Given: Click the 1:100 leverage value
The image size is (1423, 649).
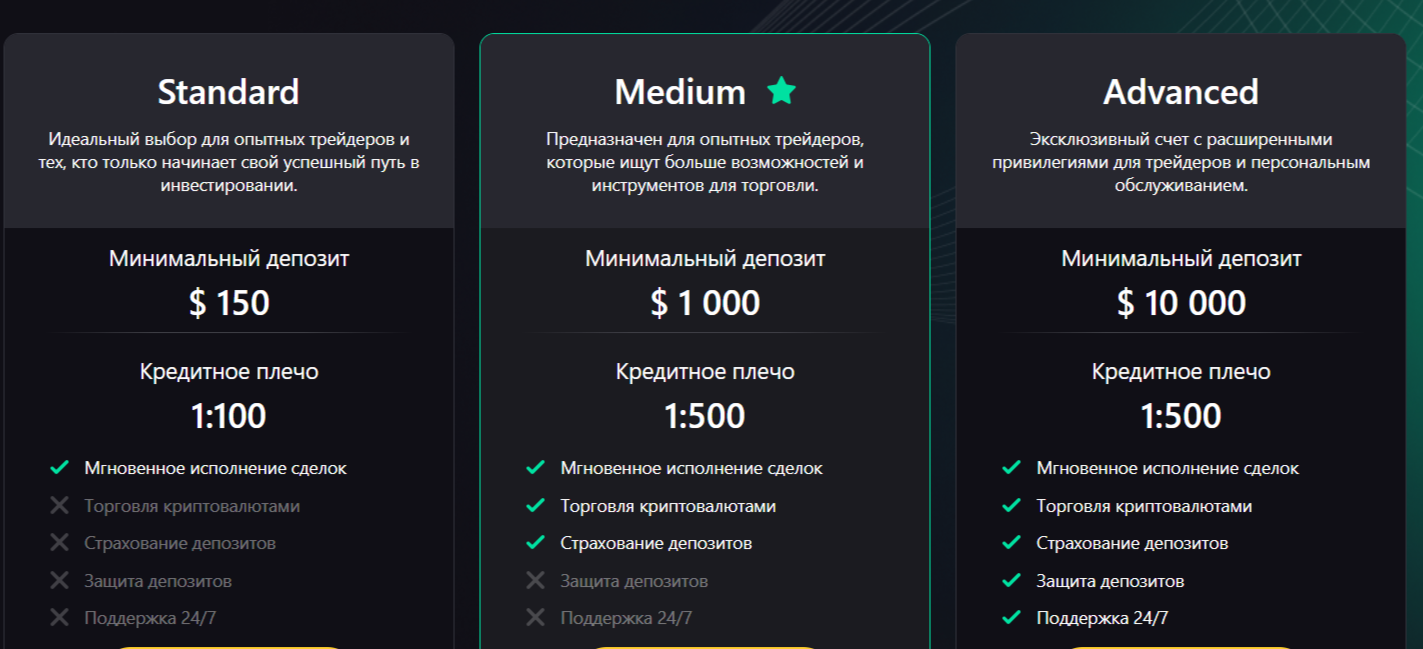Looking at the screenshot, I should coord(229,416).
